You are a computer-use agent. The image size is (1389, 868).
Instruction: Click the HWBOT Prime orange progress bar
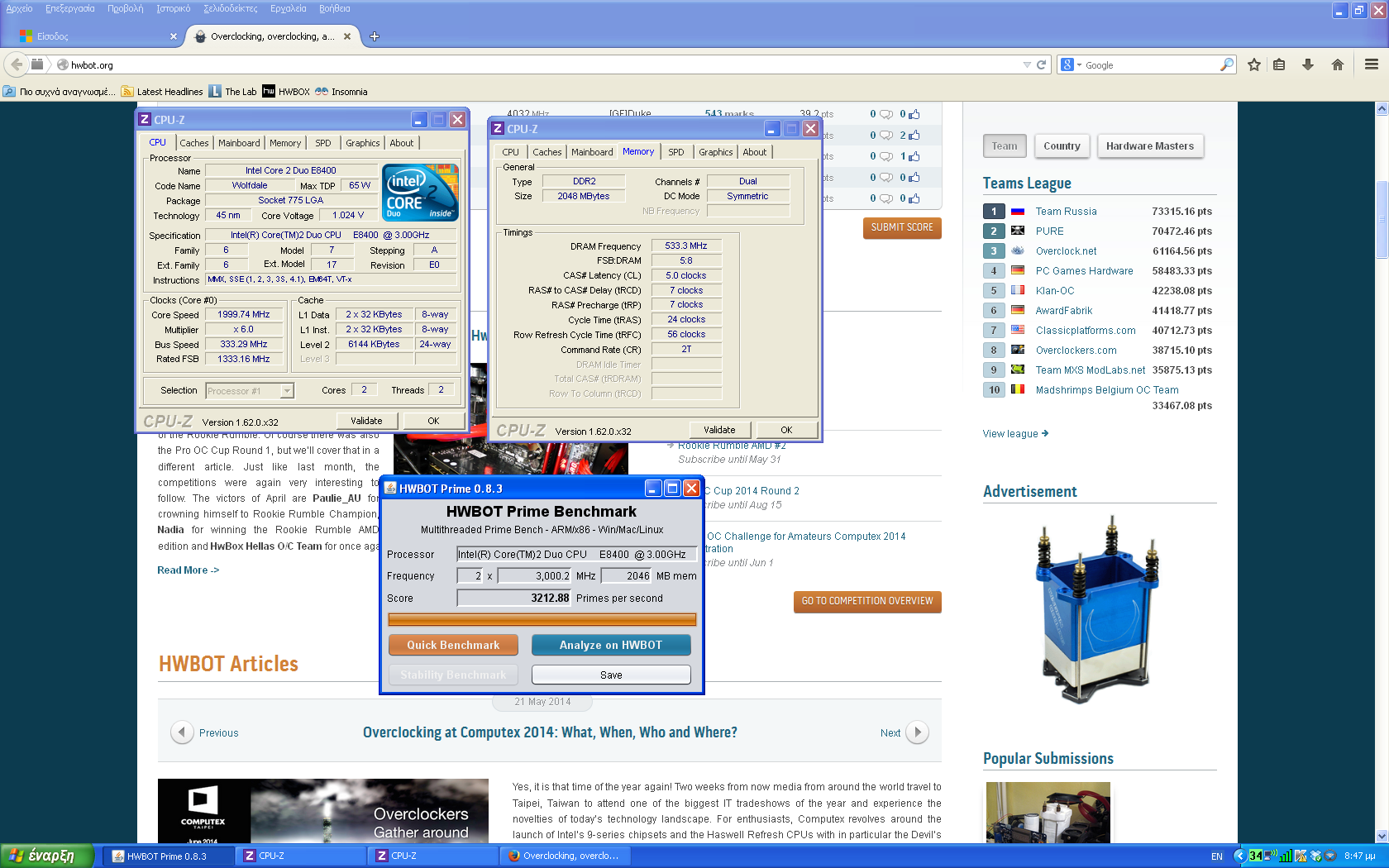pos(542,620)
